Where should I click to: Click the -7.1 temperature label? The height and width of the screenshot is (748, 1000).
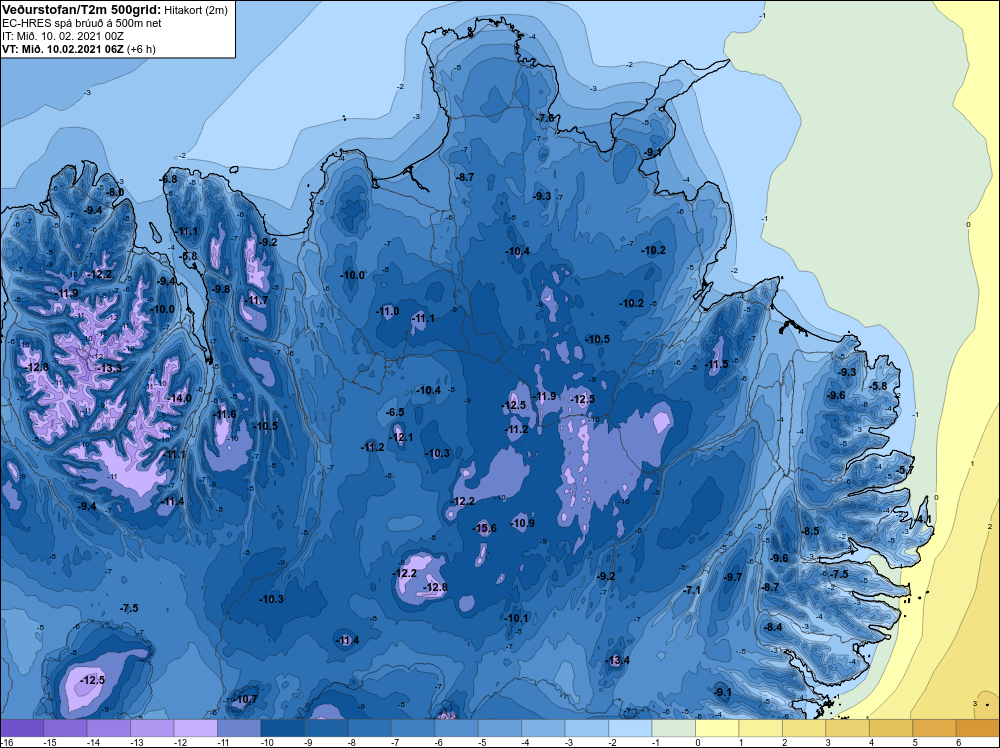(x=691, y=590)
